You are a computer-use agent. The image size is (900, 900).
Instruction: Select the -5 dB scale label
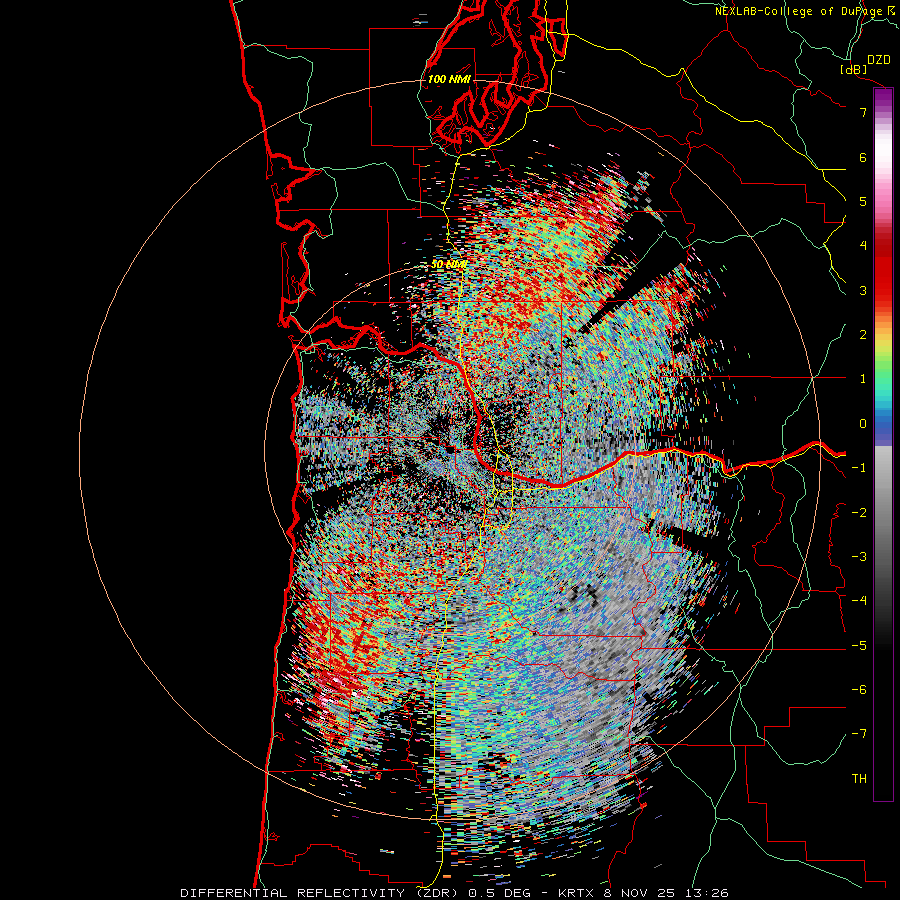tap(859, 646)
